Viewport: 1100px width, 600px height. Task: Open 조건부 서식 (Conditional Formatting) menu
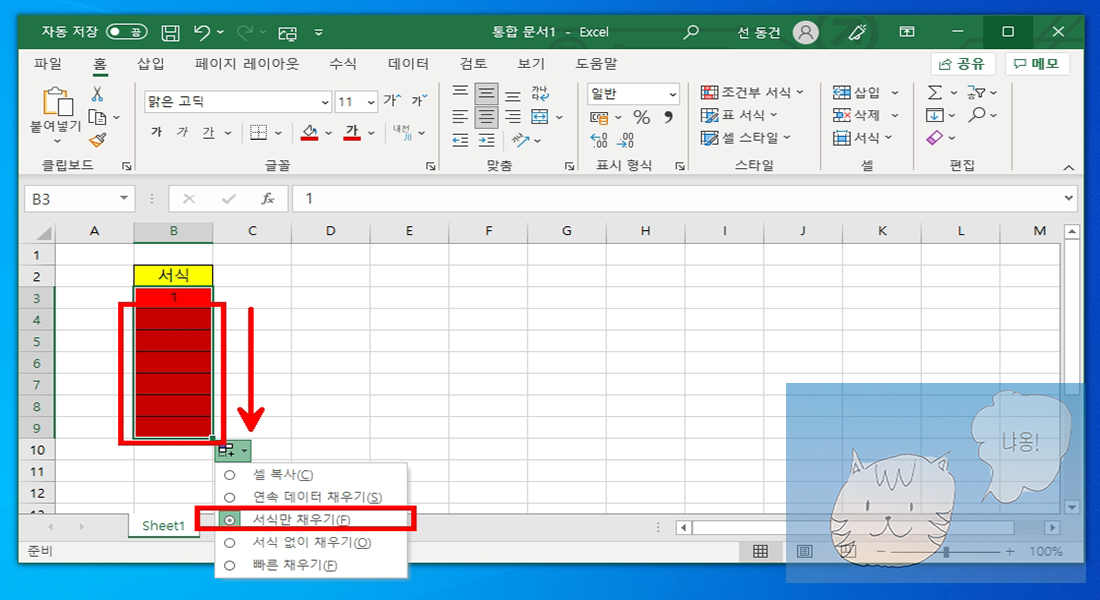tap(752, 92)
